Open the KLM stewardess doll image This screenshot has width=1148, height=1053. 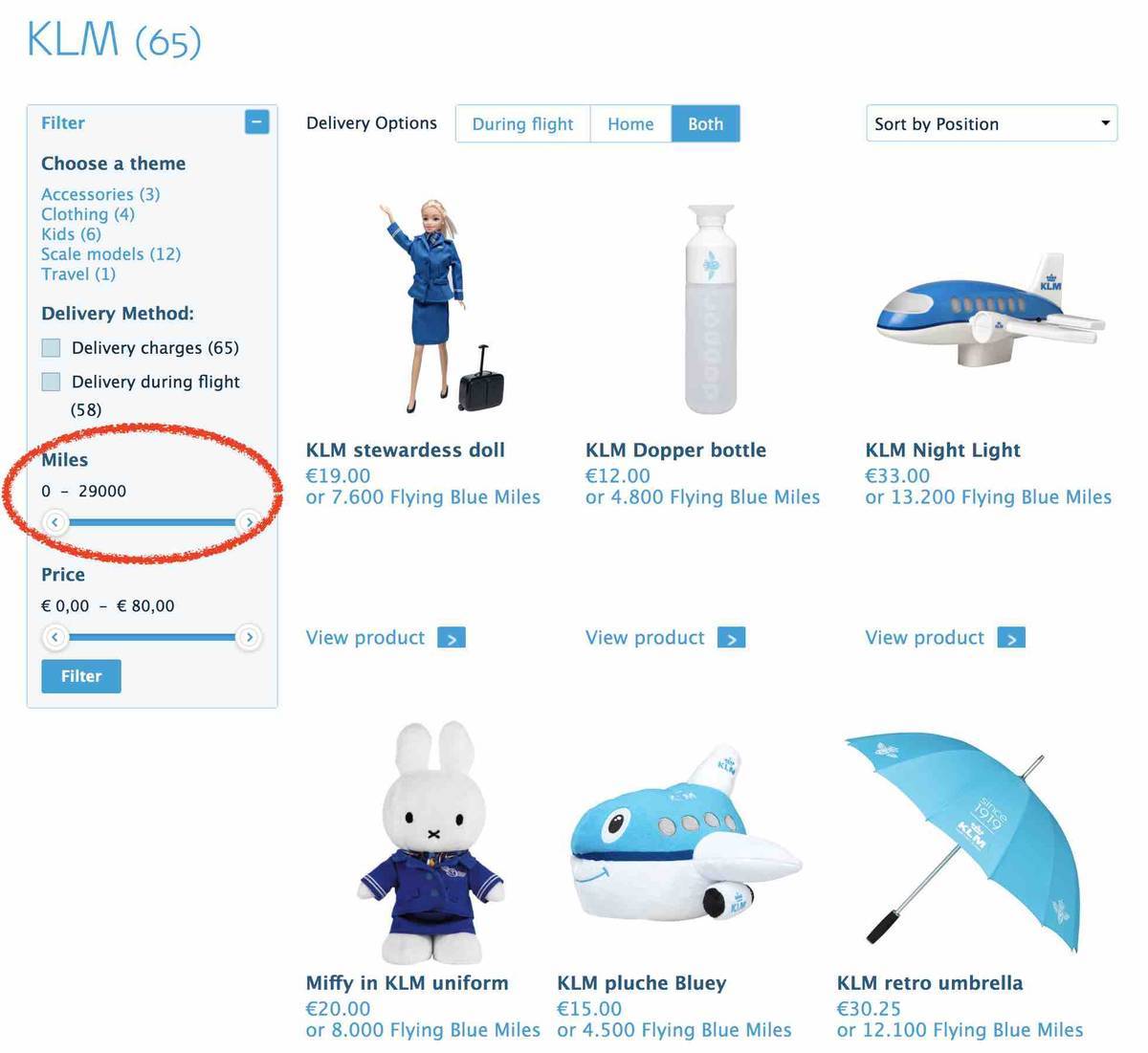click(440, 306)
